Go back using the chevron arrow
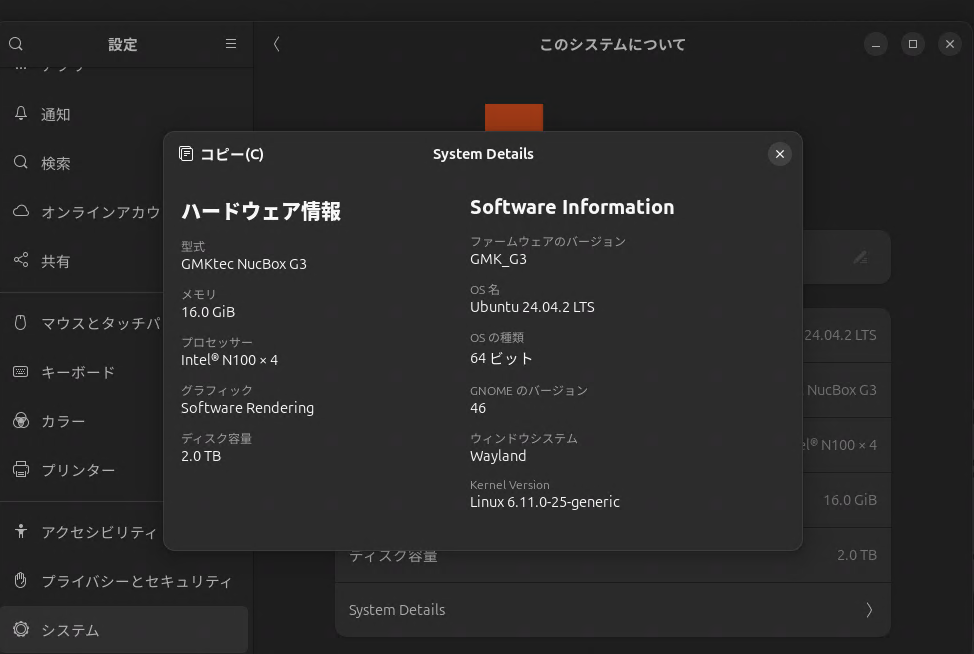Viewport: 974px width, 654px height. pyautogui.click(x=276, y=43)
